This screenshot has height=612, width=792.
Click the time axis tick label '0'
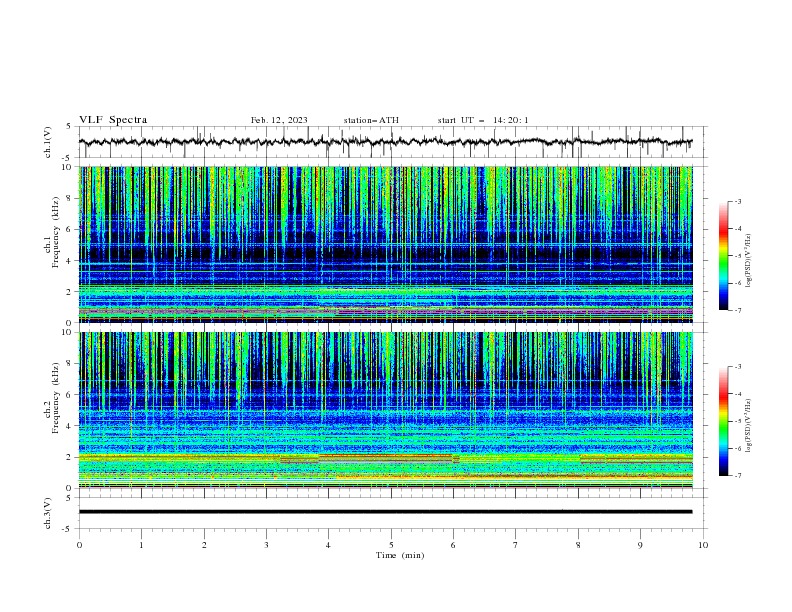(x=79, y=545)
